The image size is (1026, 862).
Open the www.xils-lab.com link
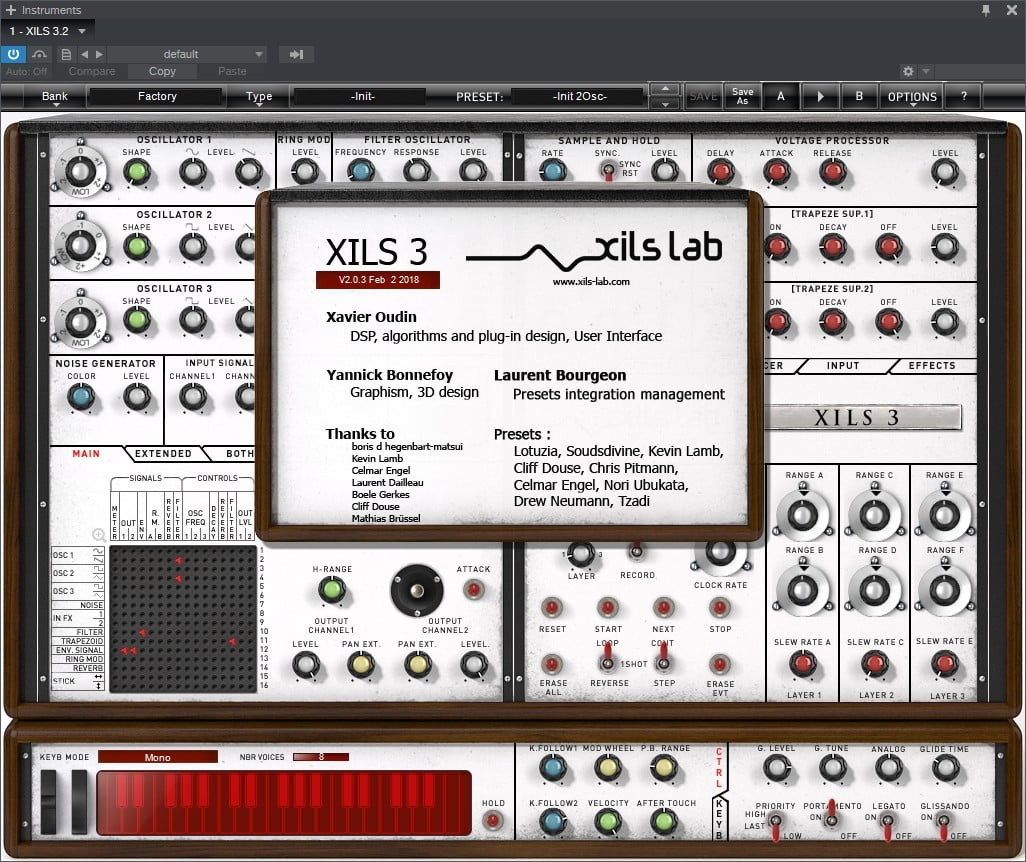tap(591, 281)
